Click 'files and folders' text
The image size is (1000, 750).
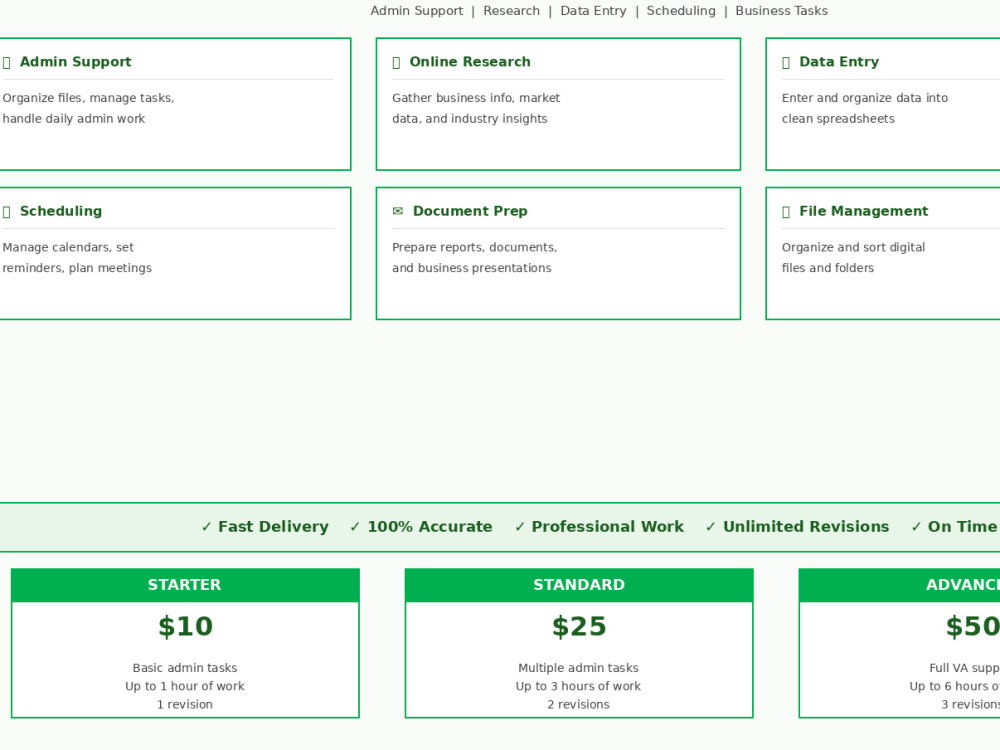click(x=828, y=268)
